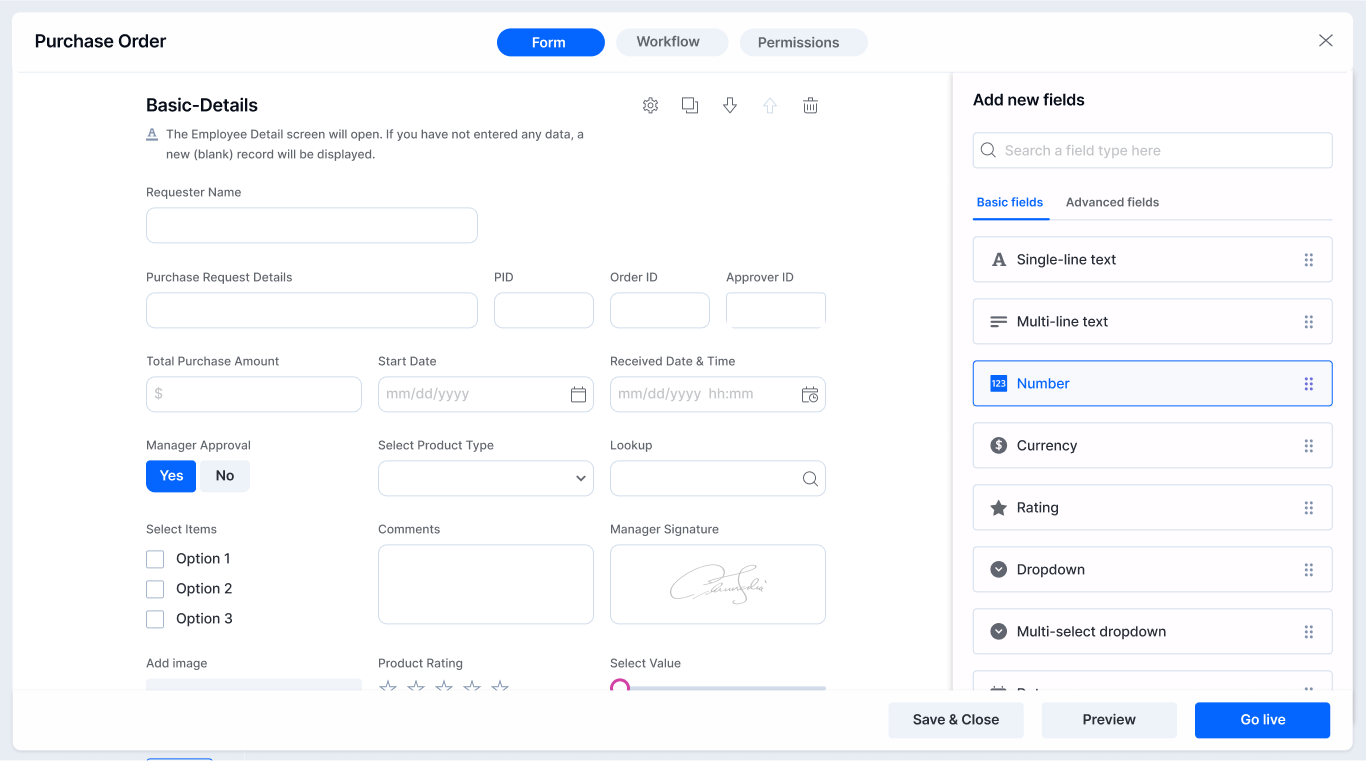Open the Permissions tab
The width and height of the screenshot is (1366, 761).
point(803,42)
